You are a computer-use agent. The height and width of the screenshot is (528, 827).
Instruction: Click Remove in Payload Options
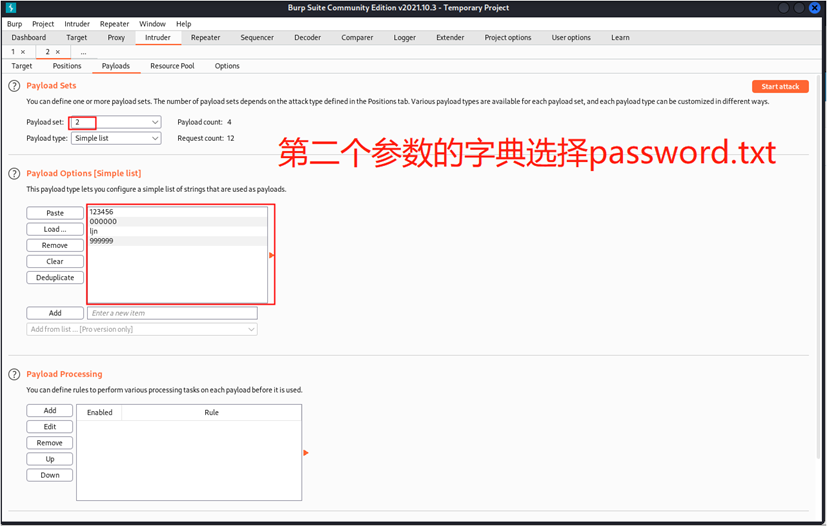tap(55, 246)
